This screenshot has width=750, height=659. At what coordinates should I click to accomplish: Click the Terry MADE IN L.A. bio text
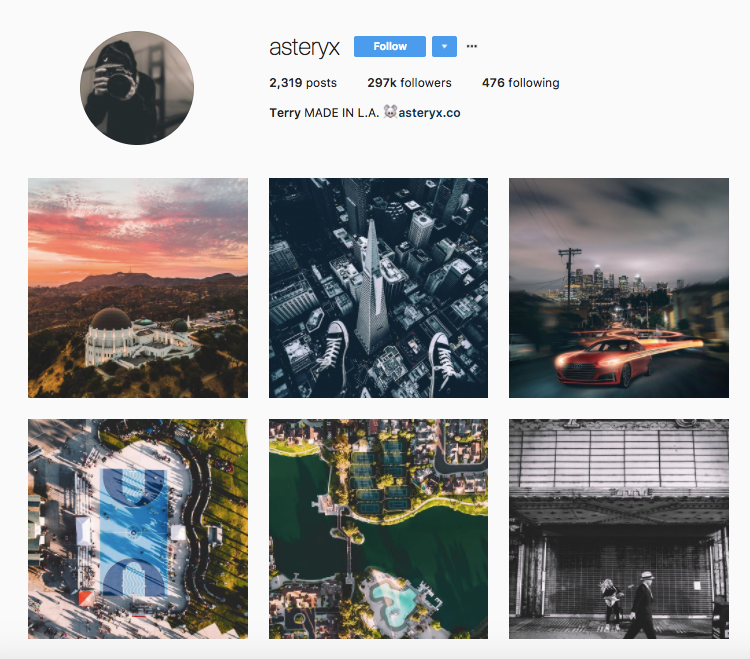[324, 113]
